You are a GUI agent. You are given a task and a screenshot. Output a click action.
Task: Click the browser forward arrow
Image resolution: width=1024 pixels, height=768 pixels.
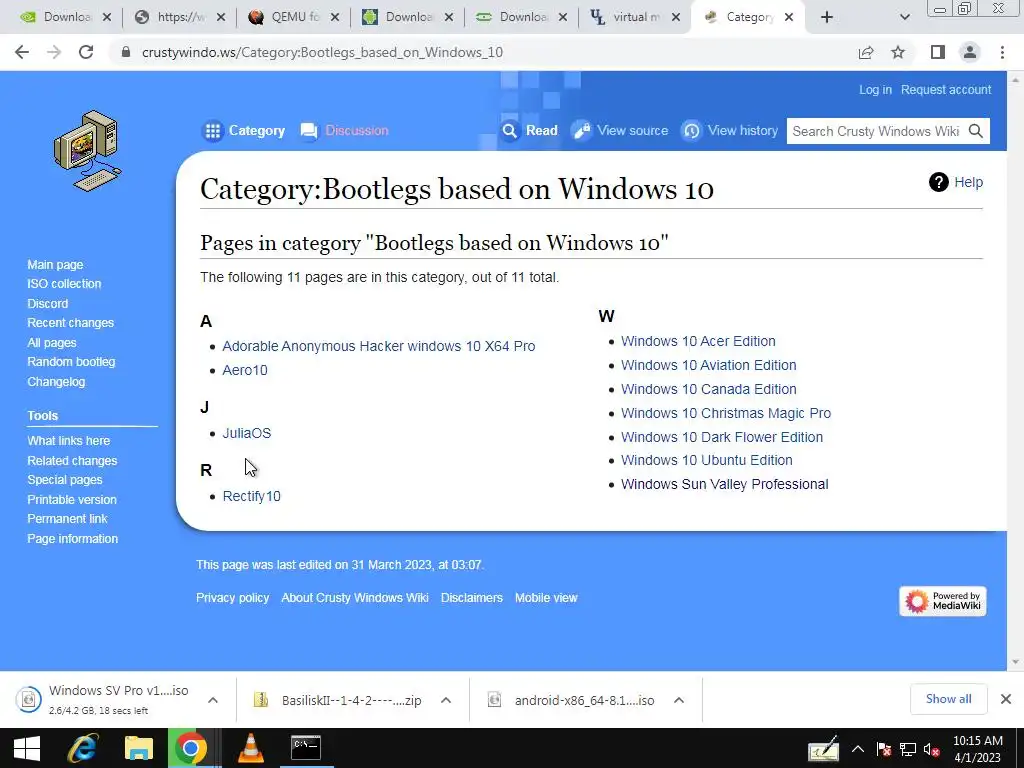pos(54,52)
